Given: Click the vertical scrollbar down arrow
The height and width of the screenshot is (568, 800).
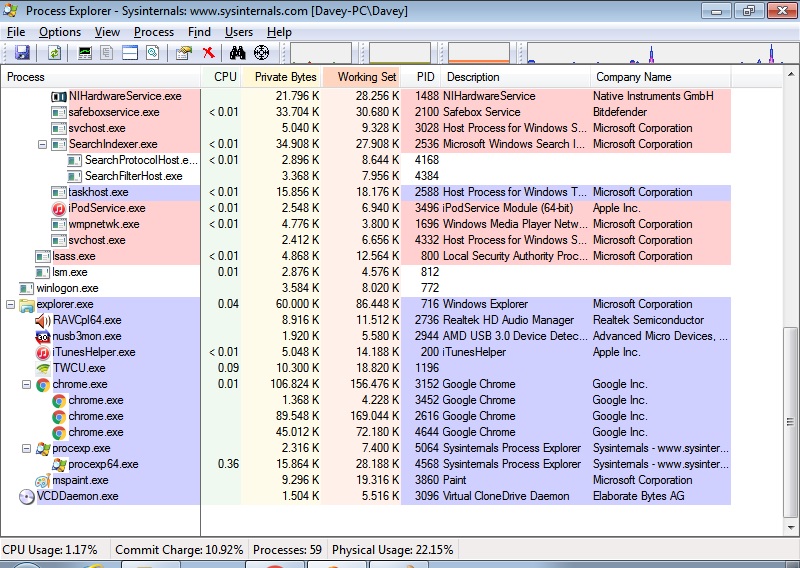Looking at the screenshot, I should (791, 528).
